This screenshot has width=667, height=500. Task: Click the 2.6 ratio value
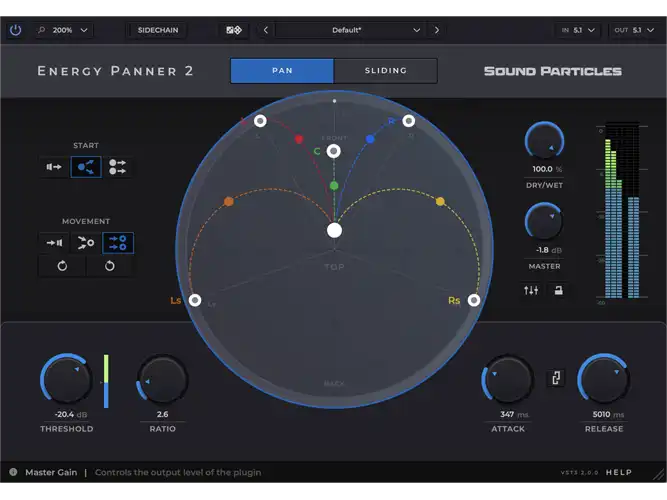[x=162, y=414]
